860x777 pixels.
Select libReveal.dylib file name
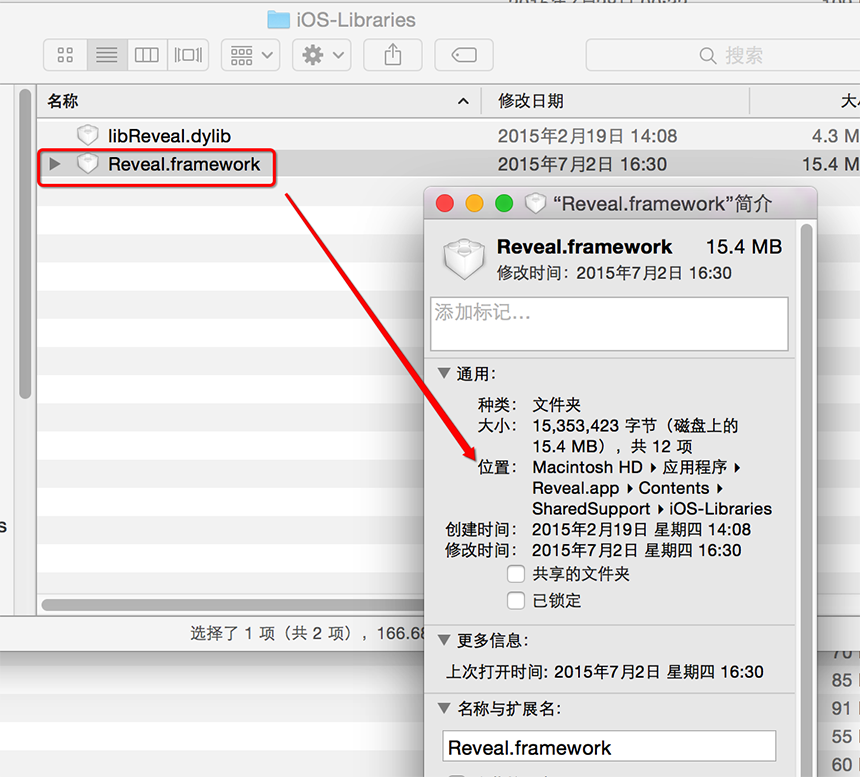pos(169,136)
